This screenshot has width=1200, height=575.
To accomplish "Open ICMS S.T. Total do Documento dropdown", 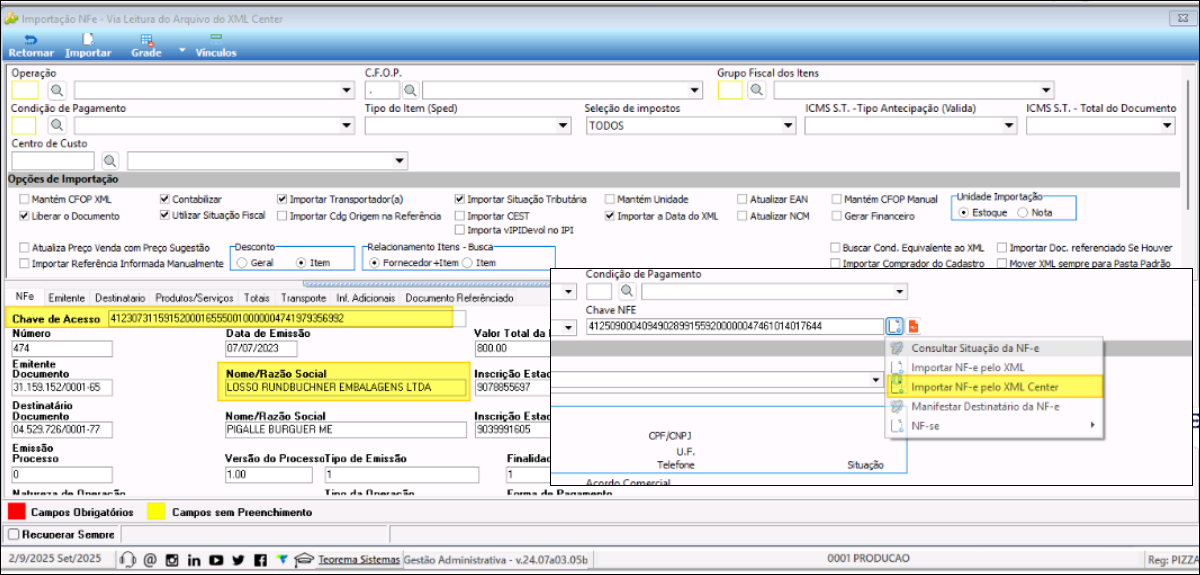I will [x=1167, y=126].
